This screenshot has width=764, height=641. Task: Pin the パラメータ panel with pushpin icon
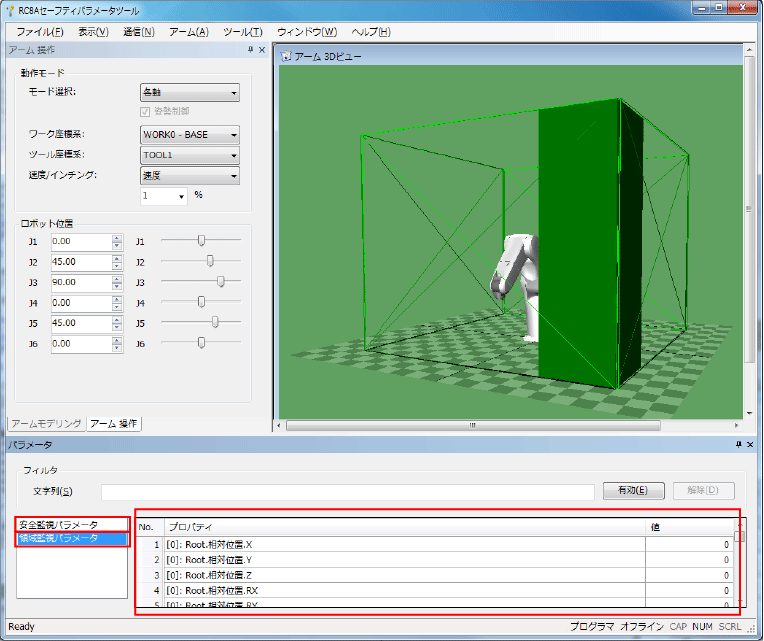739,444
